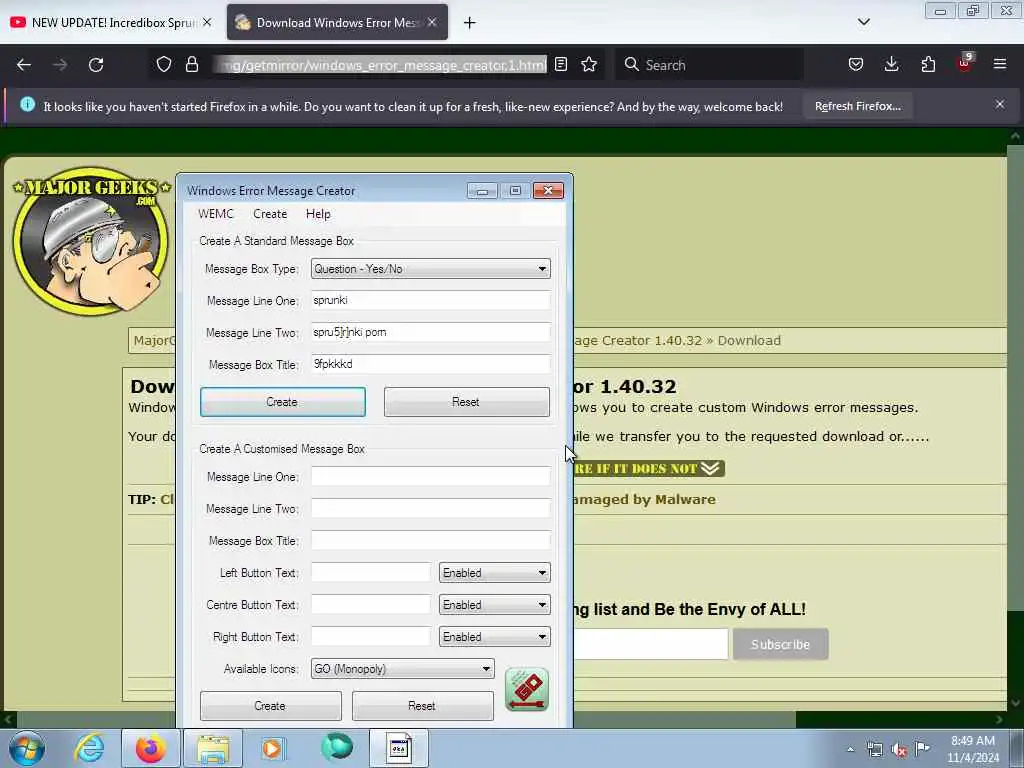The width and height of the screenshot is (1024, 768).
Task: Reload the page in Firefox
Action: coord(96,65)
